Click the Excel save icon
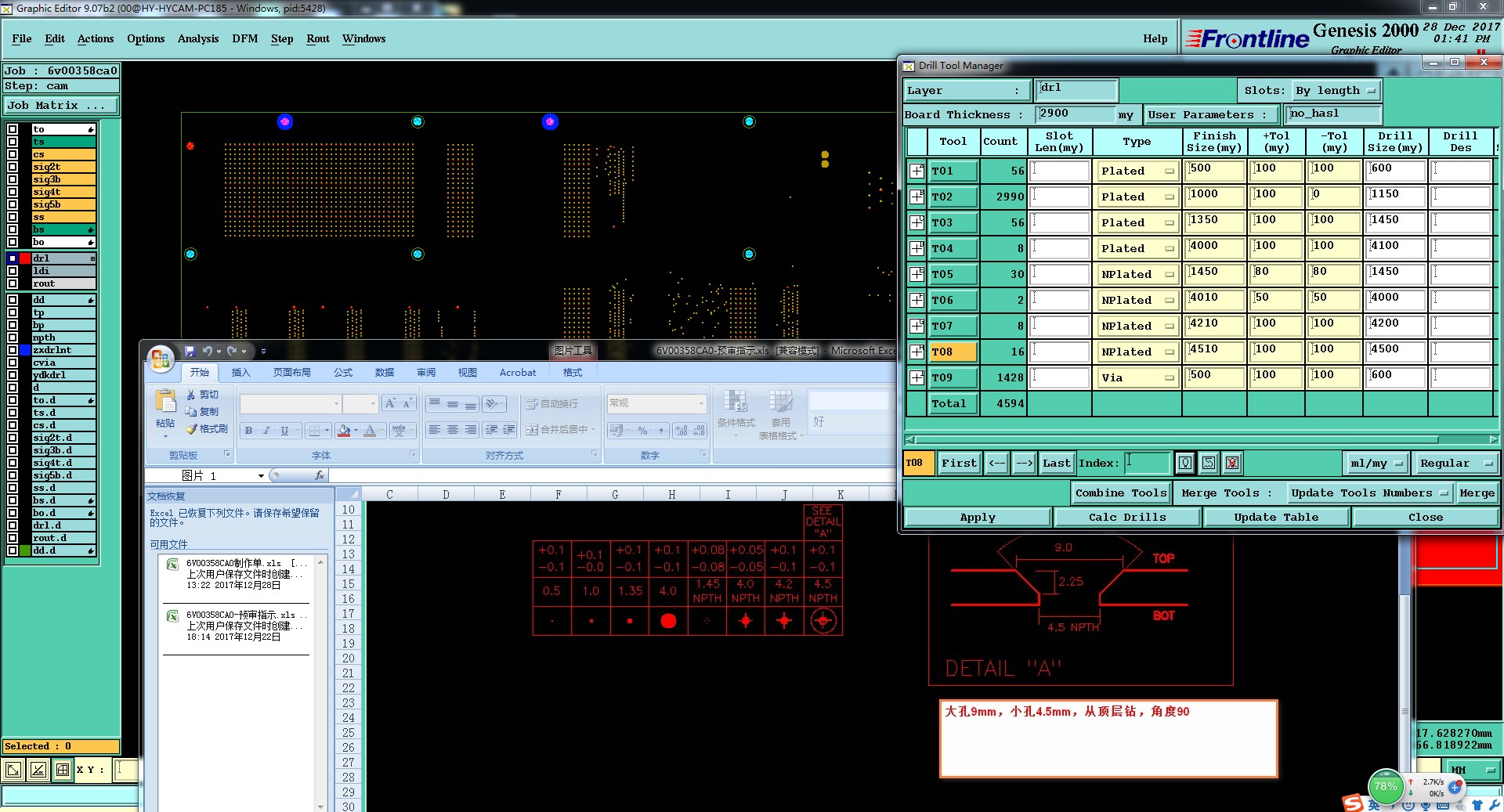This screenshot has height=812, width=1504. point(190,352)
